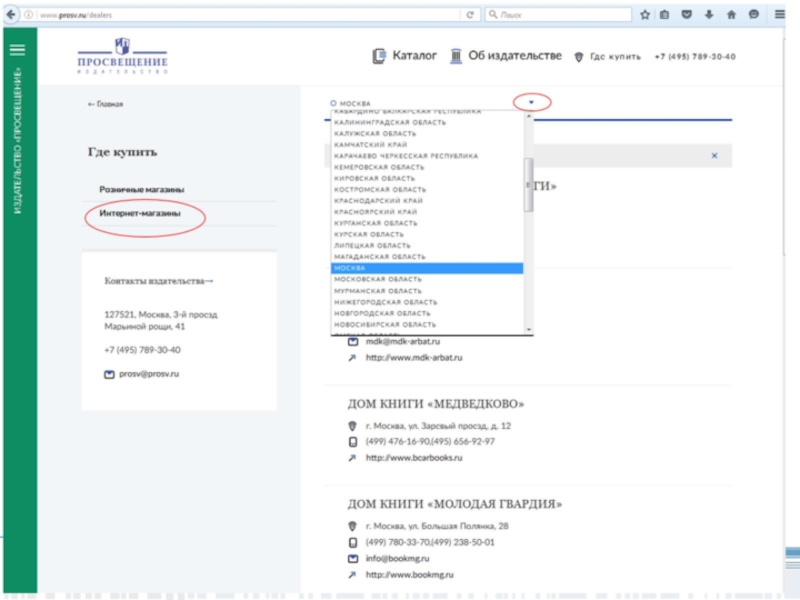Select Карачаево-Черкесская Республика option
This screenshot has height=600, width=800.
point(427,156)
